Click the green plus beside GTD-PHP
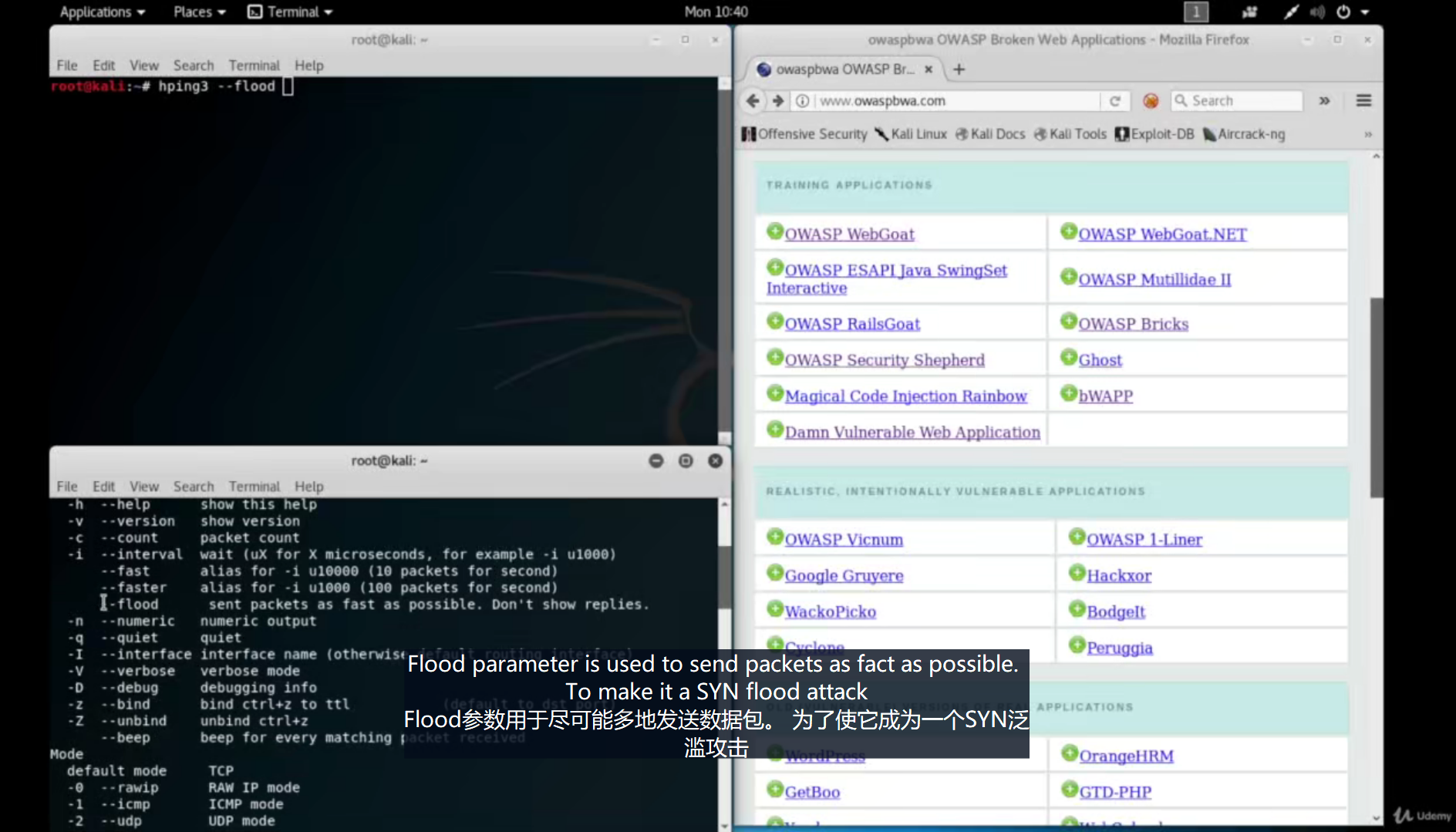Image resolution: width=1456 pixels, height=832 pixels. (x=1070, y=790)
